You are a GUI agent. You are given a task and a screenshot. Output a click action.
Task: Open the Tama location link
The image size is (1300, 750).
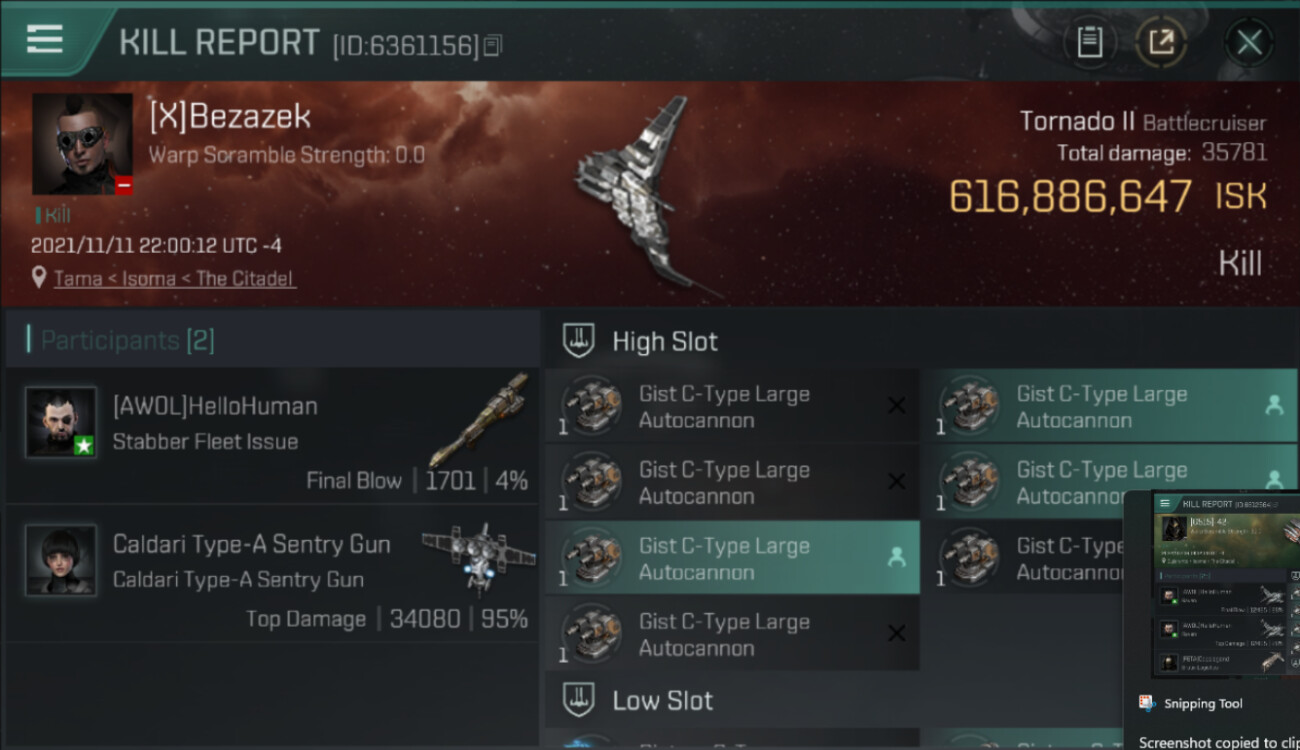coord(174,278)
